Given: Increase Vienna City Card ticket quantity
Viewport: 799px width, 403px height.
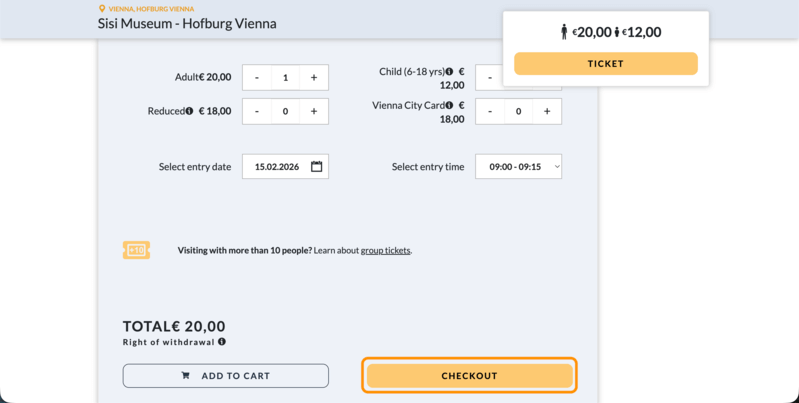Looking at the screenshot, I should pyautogui.click(x=547, y=111).
